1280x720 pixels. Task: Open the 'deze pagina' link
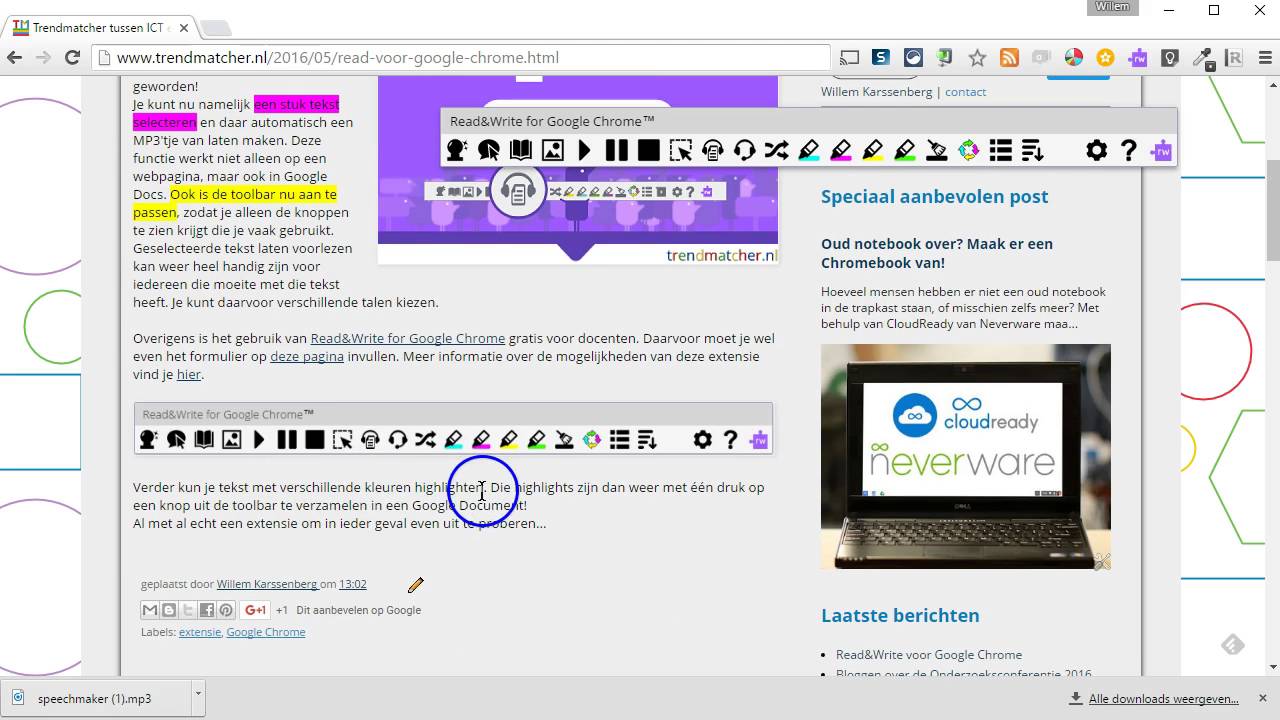307,356
